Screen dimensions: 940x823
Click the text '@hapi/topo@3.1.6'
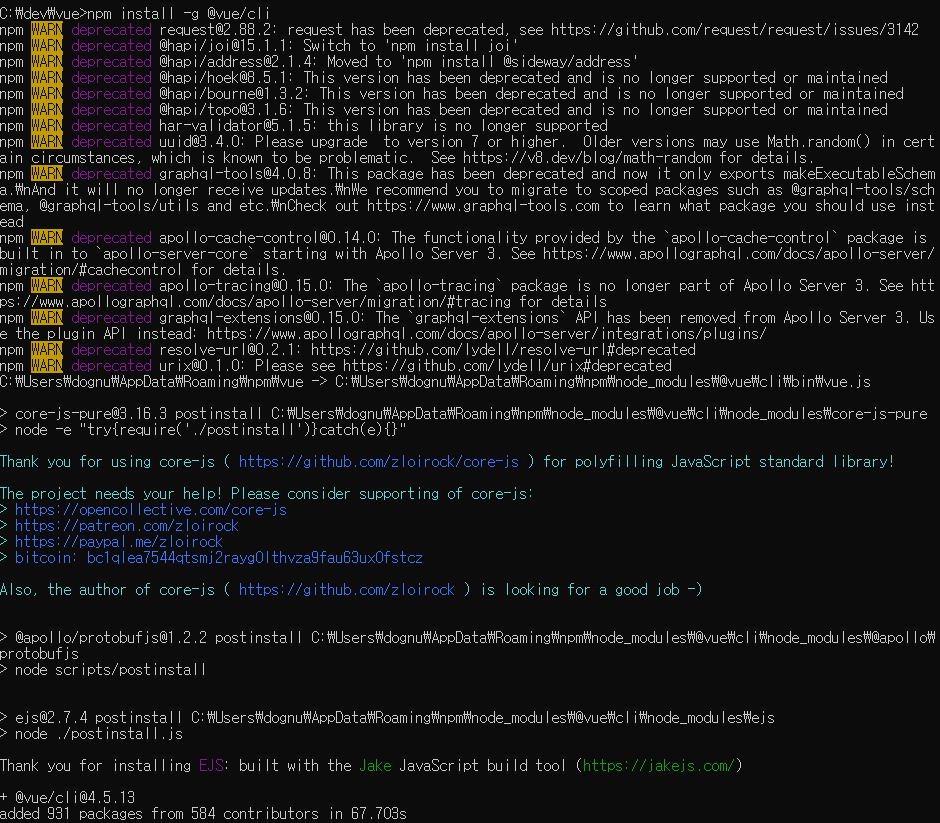coord(227,110)
